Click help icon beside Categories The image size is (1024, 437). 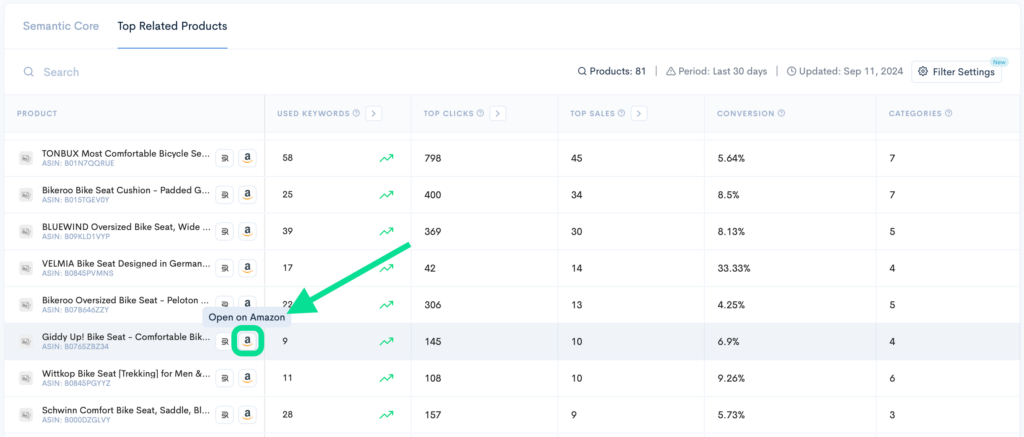tap(948, 113)
